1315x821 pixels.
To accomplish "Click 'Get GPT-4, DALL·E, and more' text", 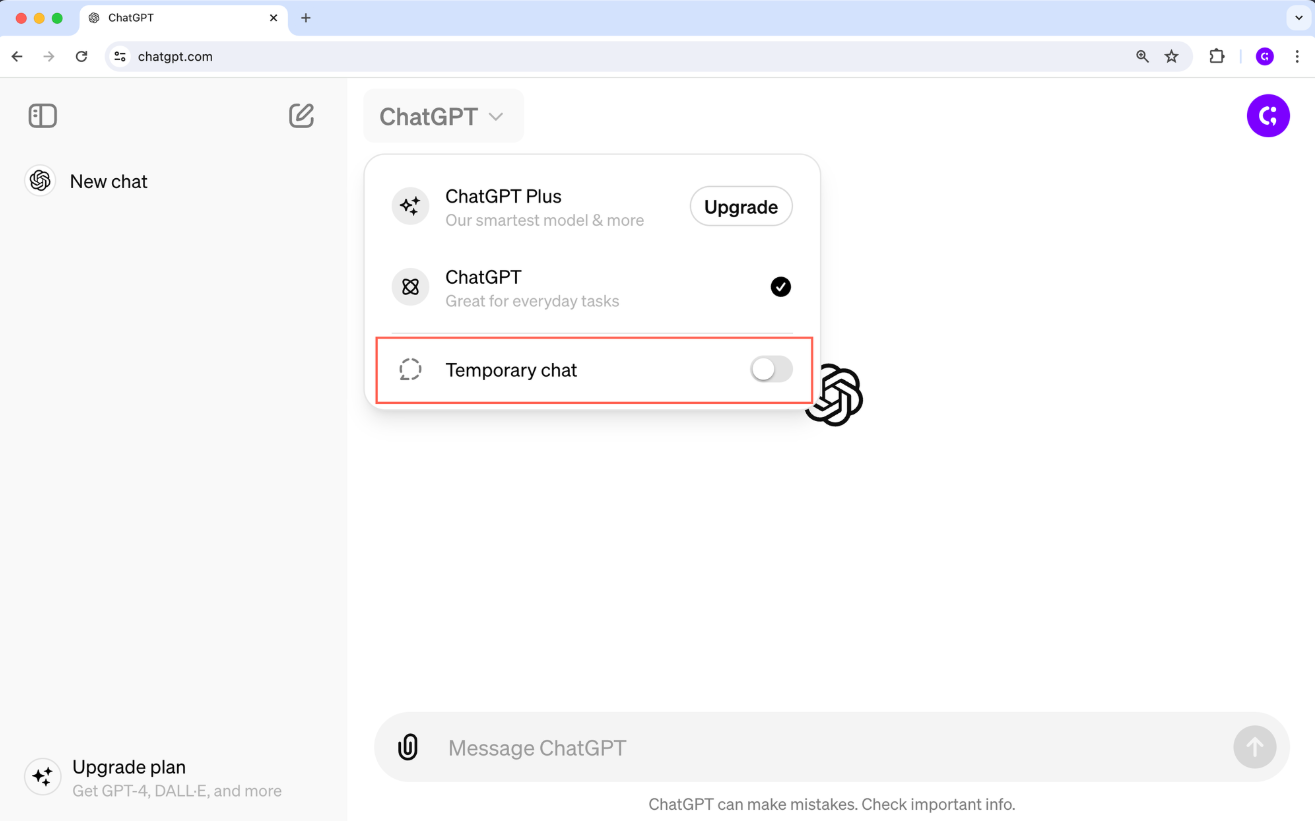I will point(177,791).
